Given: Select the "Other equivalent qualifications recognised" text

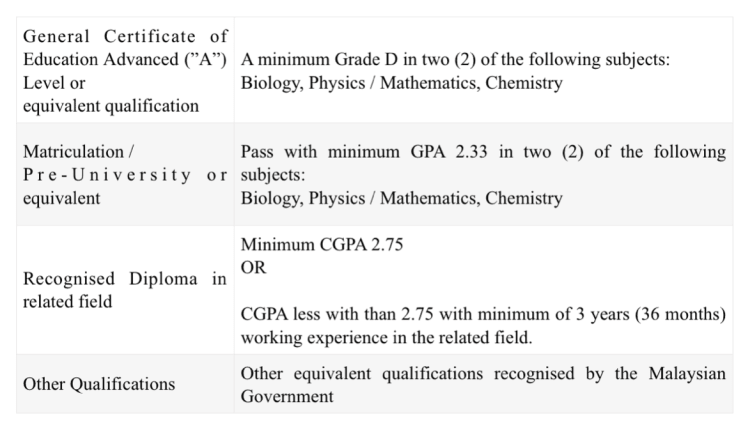Looking at the screenshot, I should point(408,373).
